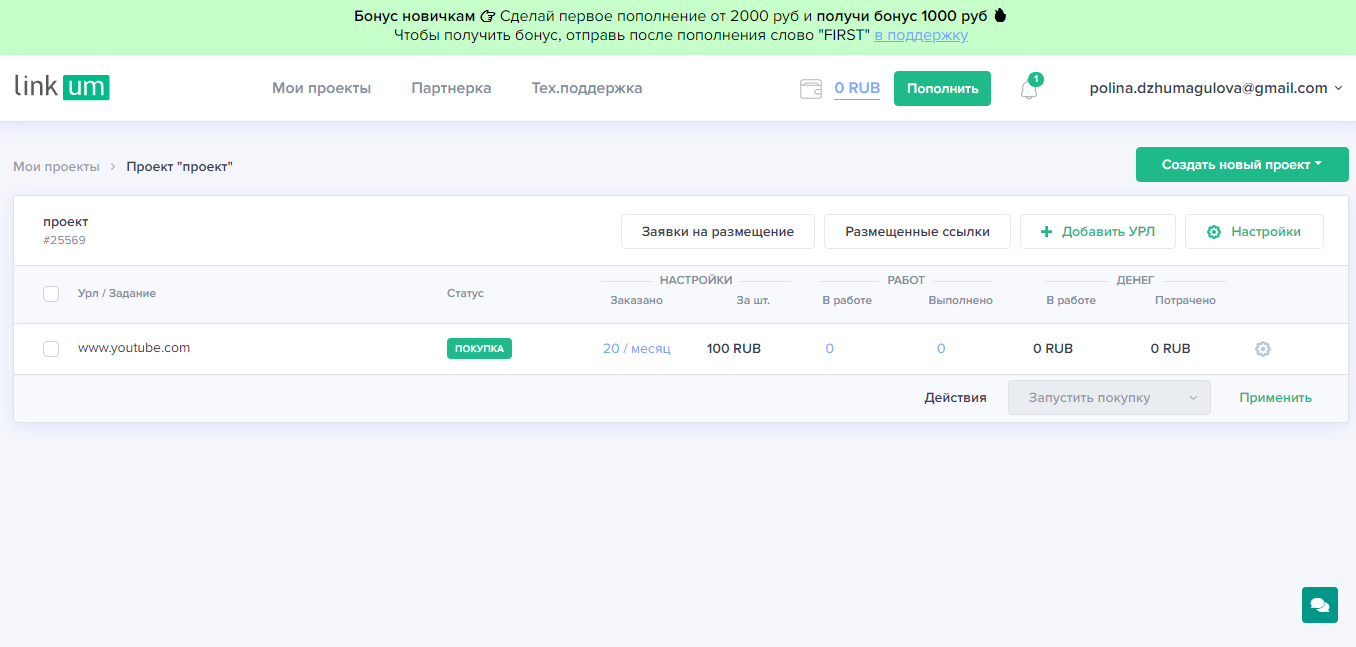Expand the account email dropdown
The height and width of the screenshot is (647, 1356).
coord(1216,88)
